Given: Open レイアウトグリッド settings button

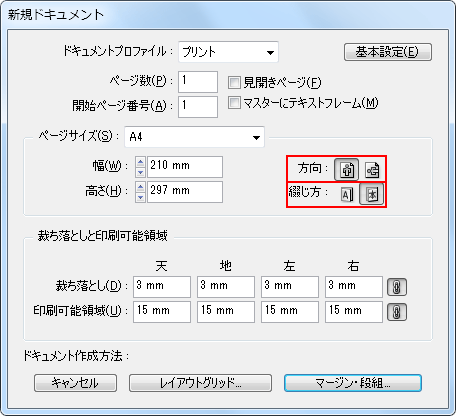Looking at the screenshot, I should coord(200,383).
